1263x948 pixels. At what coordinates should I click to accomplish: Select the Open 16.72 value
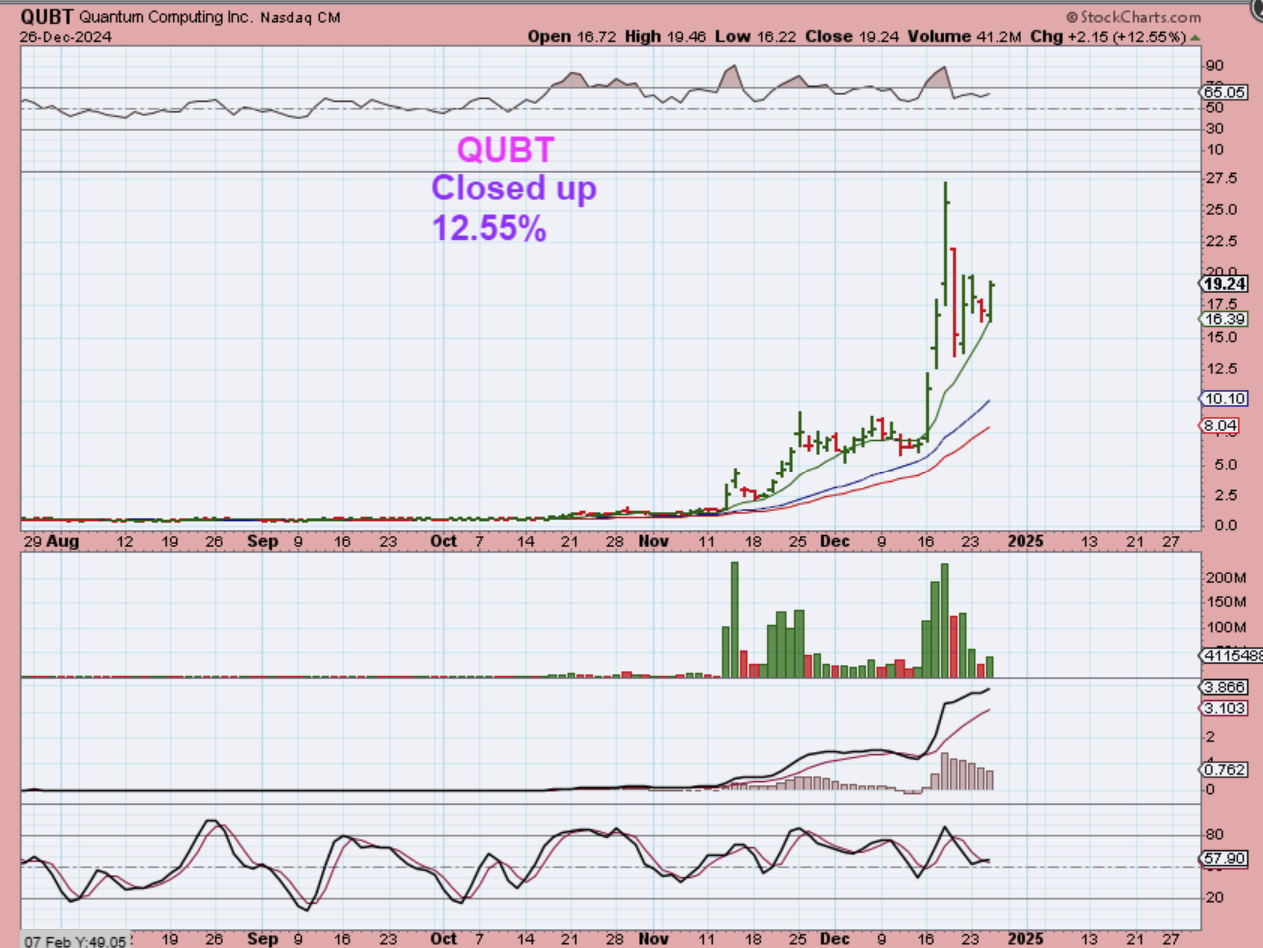(x=572, y=37)
